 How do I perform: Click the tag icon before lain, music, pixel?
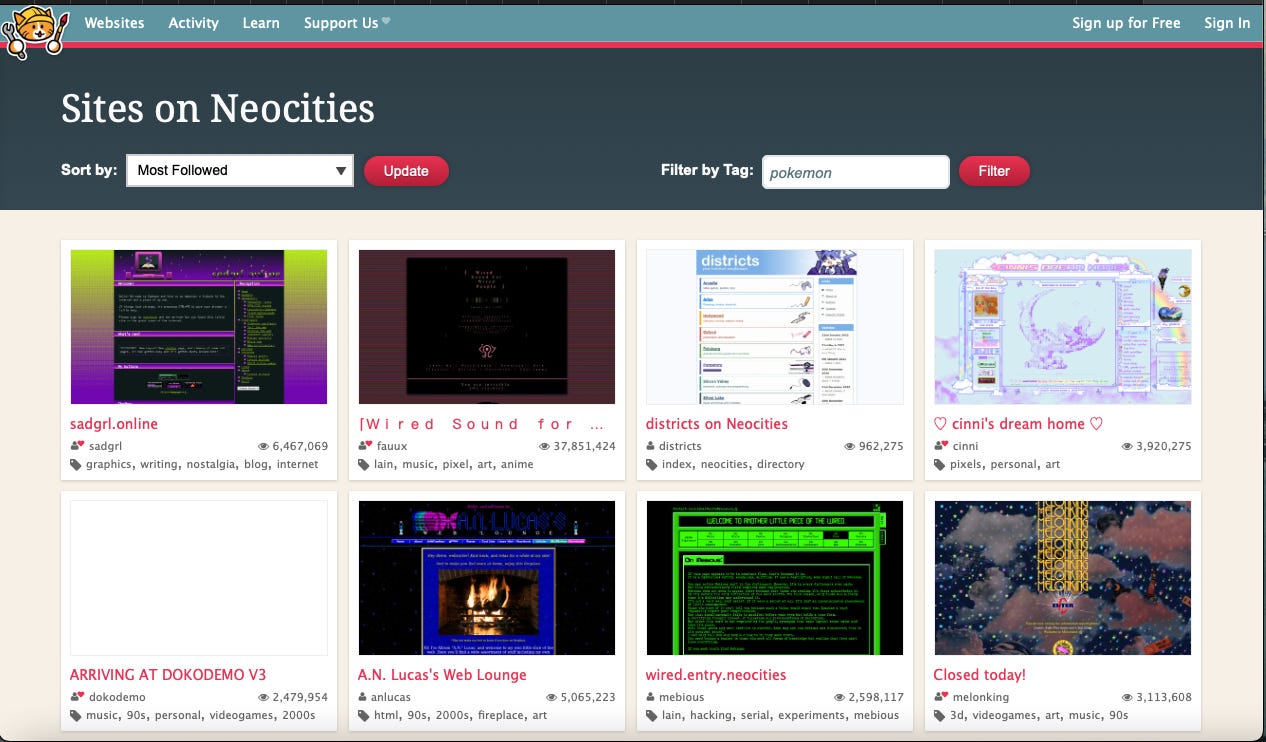coord(364,464)
